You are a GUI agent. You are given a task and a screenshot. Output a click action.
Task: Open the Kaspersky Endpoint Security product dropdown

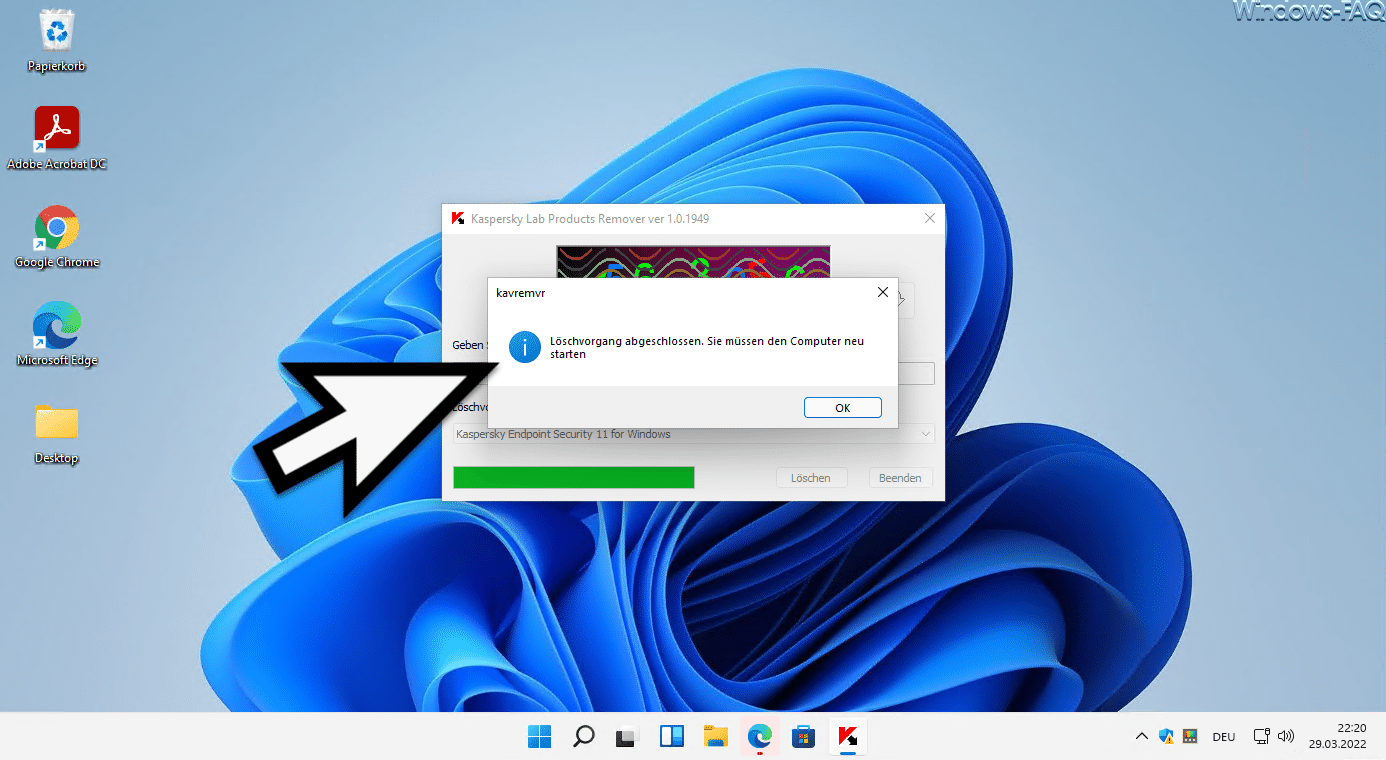pyautogui.click(x=694, y=434)
